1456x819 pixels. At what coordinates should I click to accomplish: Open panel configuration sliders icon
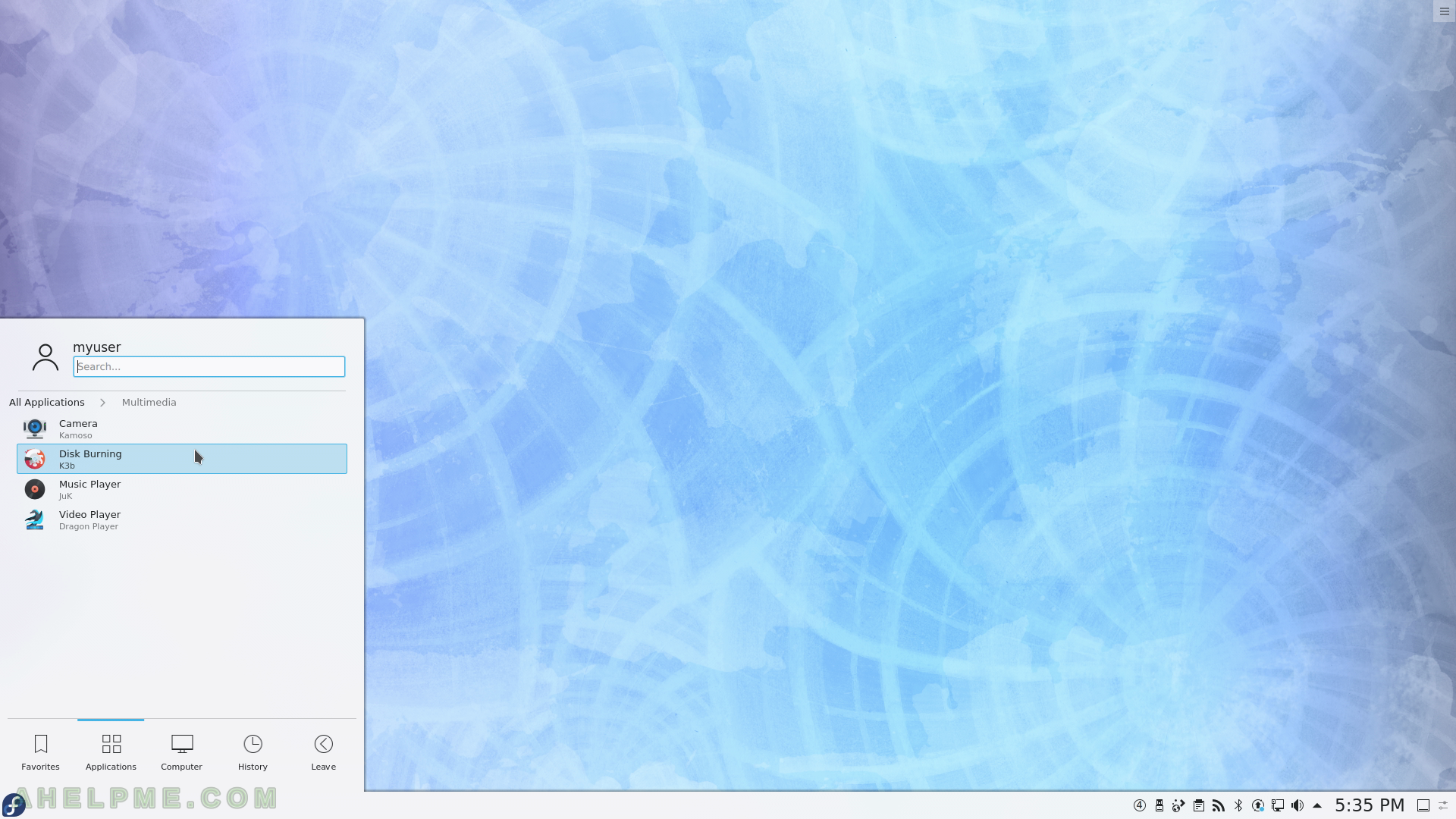(1444, 805)
